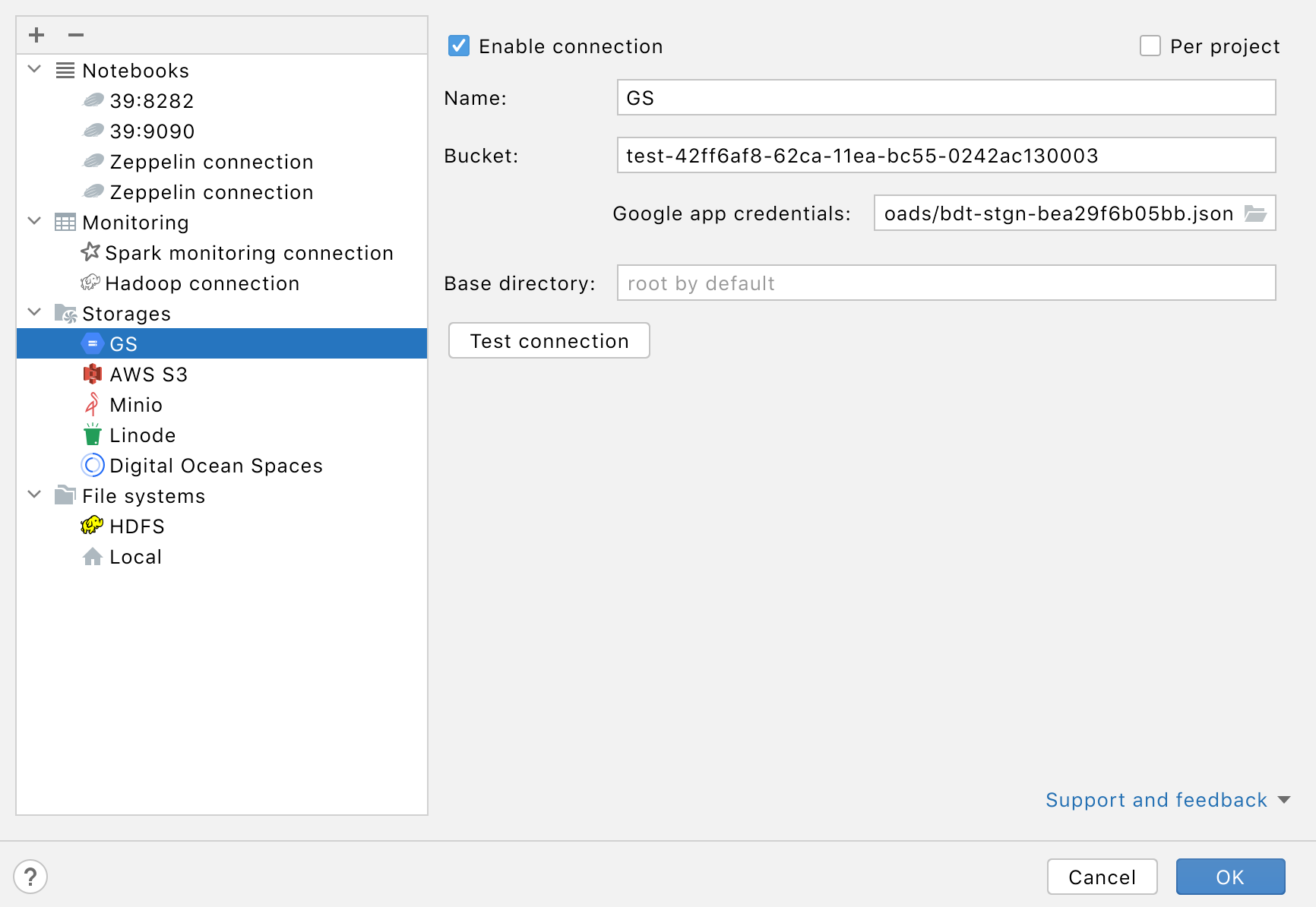This screenshot has width=1316, height=907.
Task: Uncheck Enable connection
Action: click(458, 46)
